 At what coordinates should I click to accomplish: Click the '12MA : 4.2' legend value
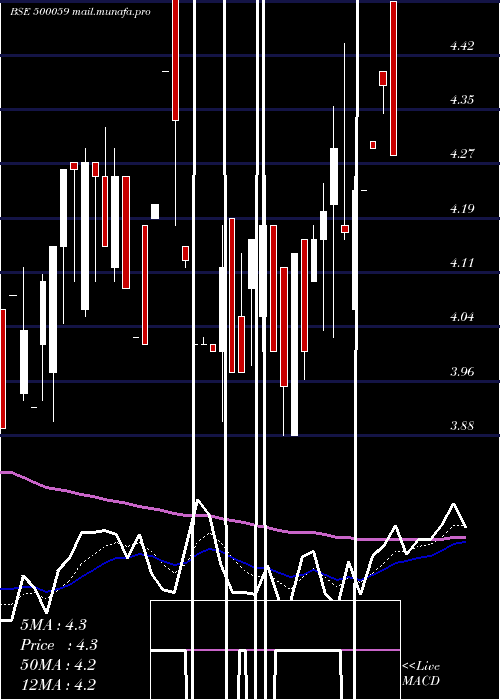pos(58,685)
